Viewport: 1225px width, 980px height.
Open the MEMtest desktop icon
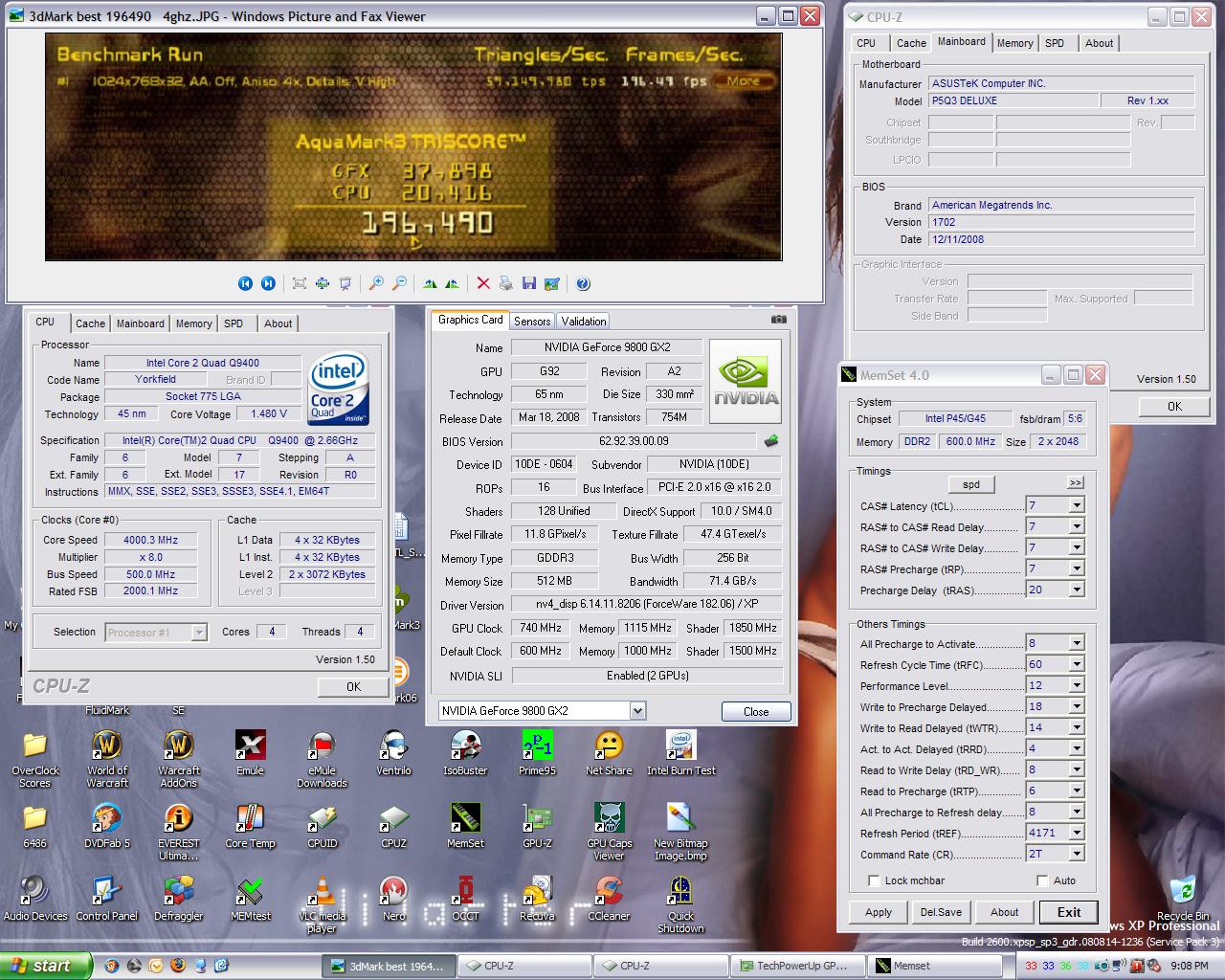250,898
